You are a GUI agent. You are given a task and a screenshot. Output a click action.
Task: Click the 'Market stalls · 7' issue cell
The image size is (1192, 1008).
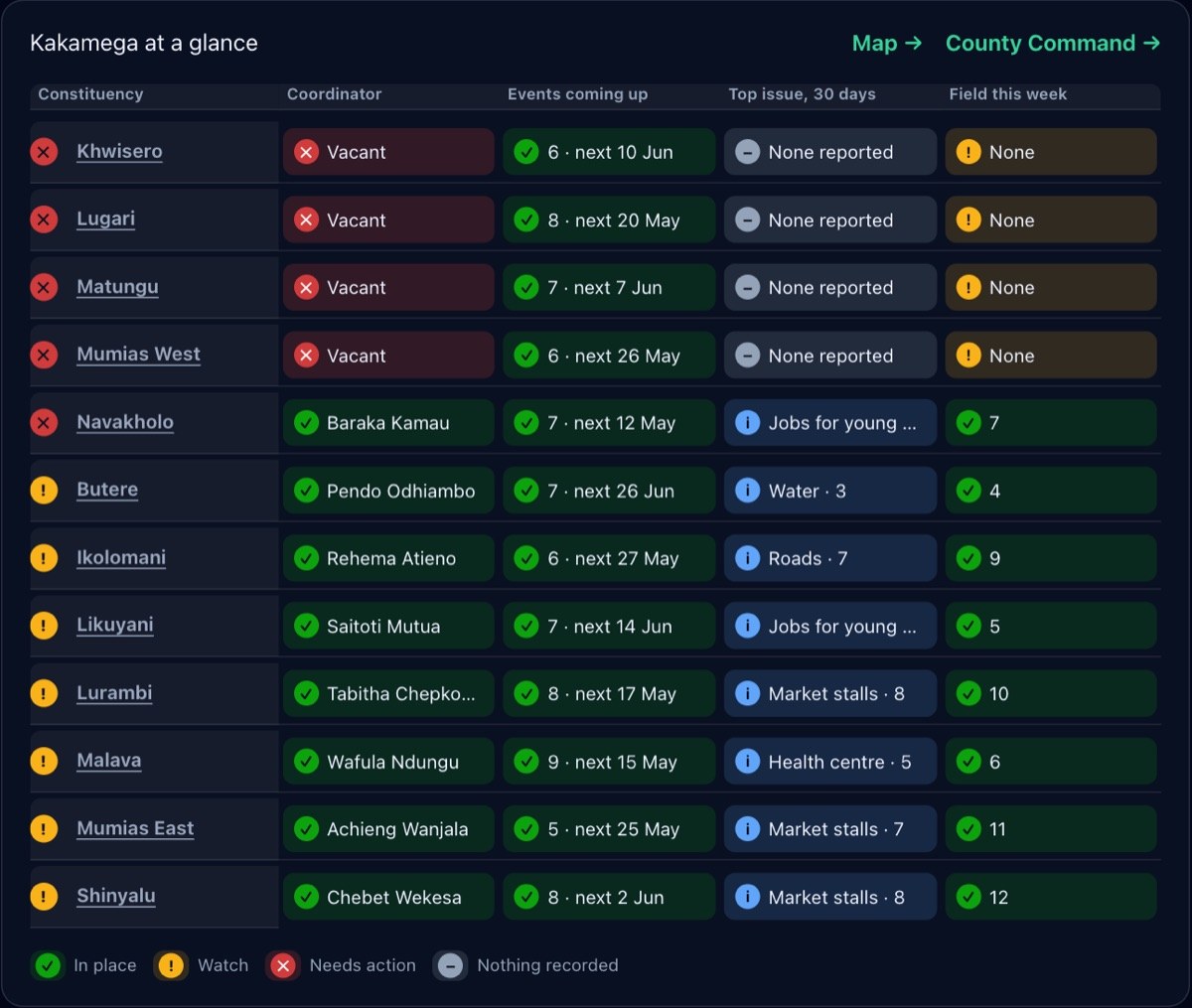(x=830, y=829)
